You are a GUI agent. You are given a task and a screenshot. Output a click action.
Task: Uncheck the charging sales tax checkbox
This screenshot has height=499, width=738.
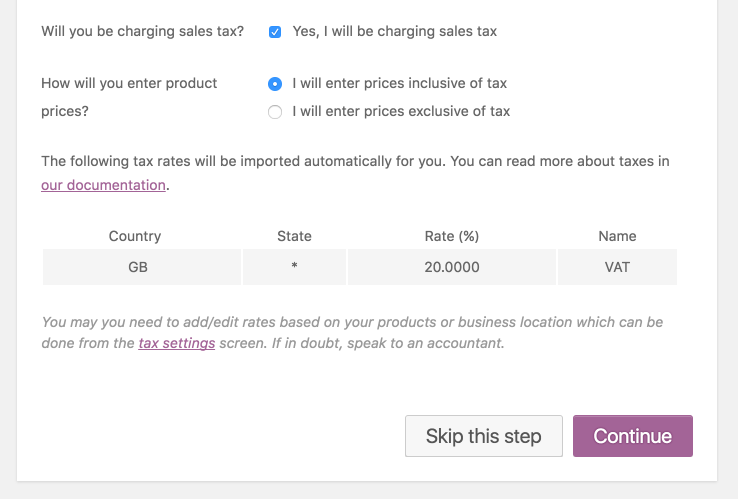pos(275,32)
